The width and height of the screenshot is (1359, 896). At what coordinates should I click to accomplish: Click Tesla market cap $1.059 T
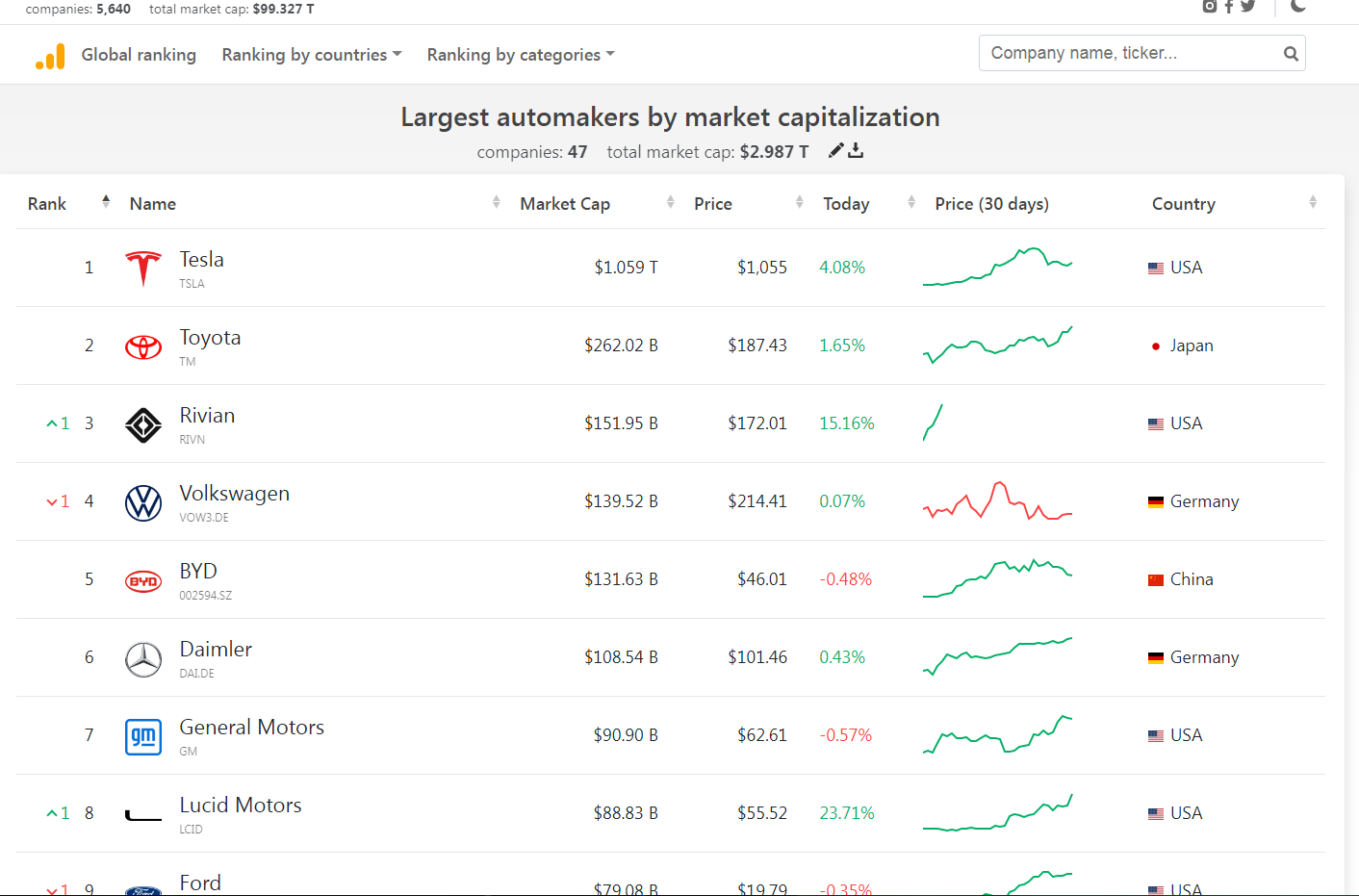[626, 268]
